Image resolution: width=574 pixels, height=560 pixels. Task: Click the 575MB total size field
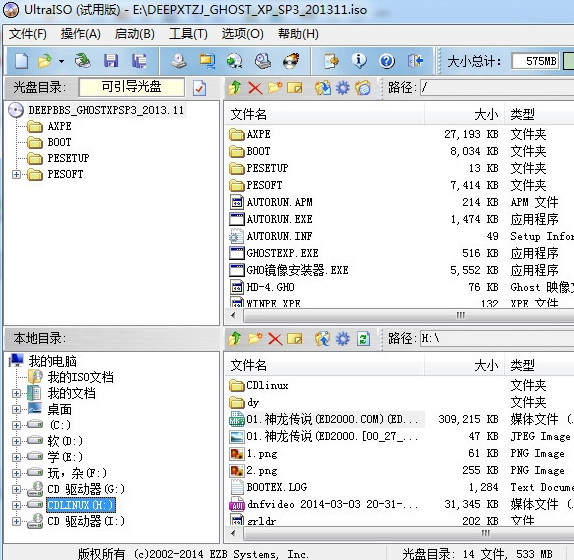point(535,61)
